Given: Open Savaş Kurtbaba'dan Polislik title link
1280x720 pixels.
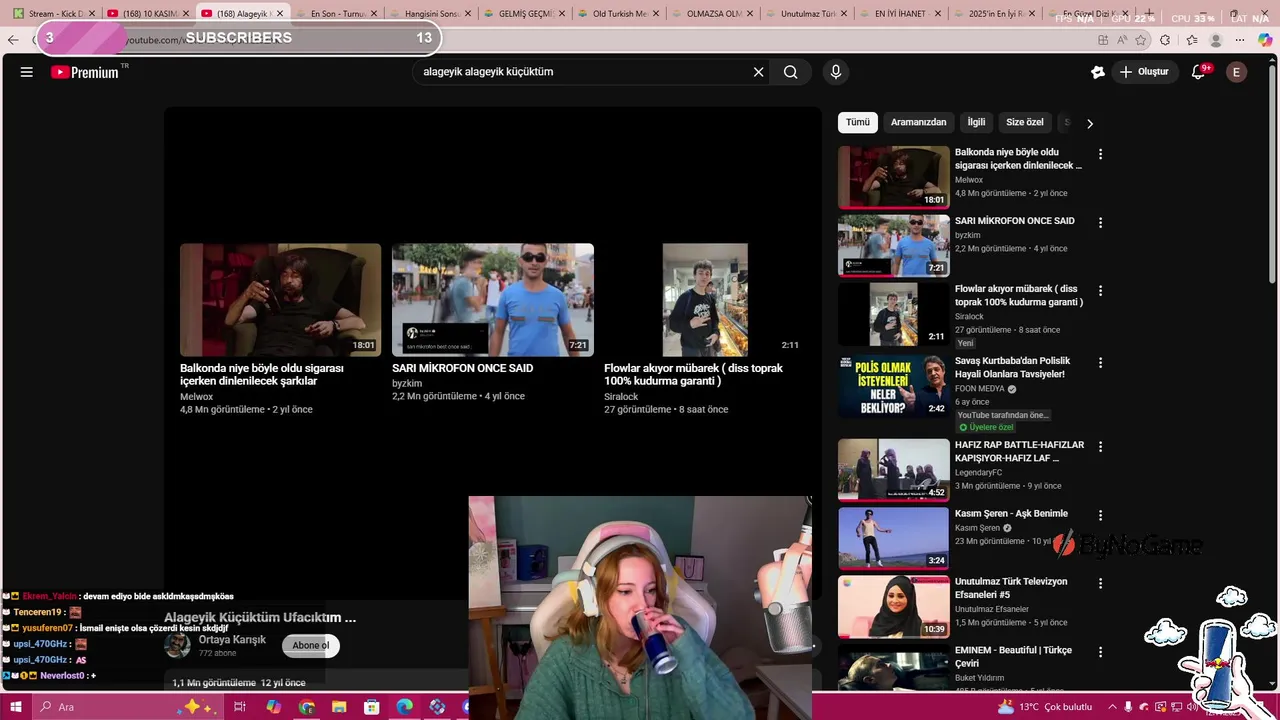Looking at the screenshot, I should 1012,367.
